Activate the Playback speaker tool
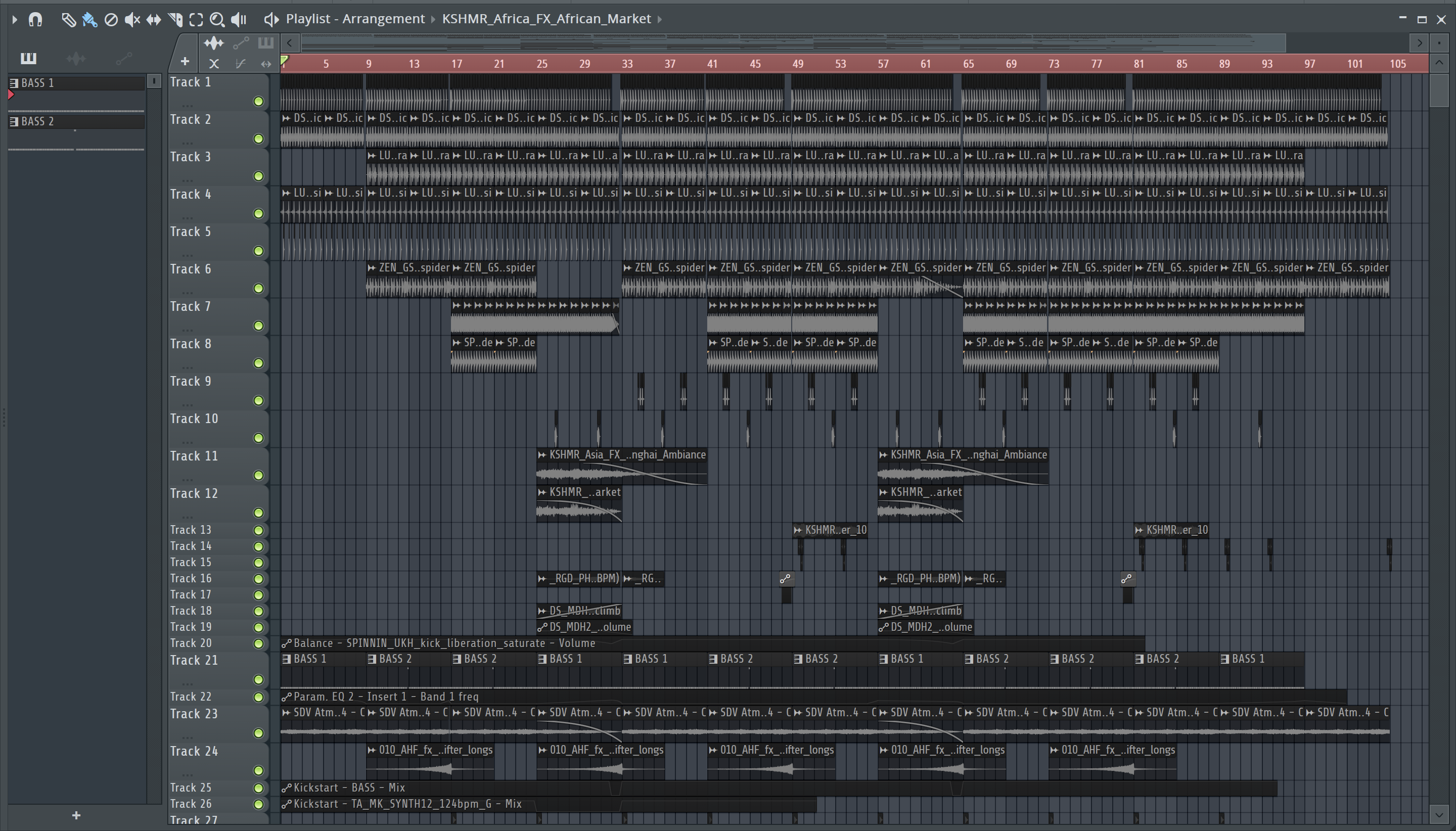Screen dimensions: 1456x831 tap(239, 20)
